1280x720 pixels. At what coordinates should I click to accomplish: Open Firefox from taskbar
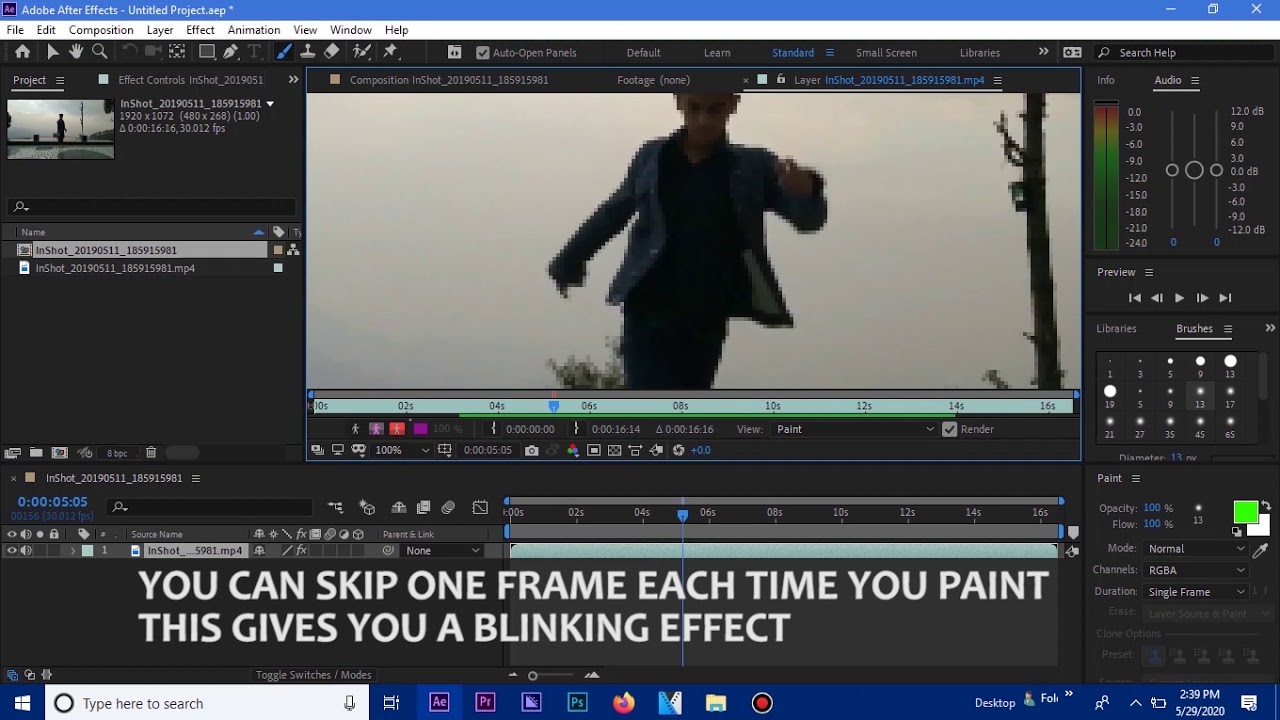[624, 703]
